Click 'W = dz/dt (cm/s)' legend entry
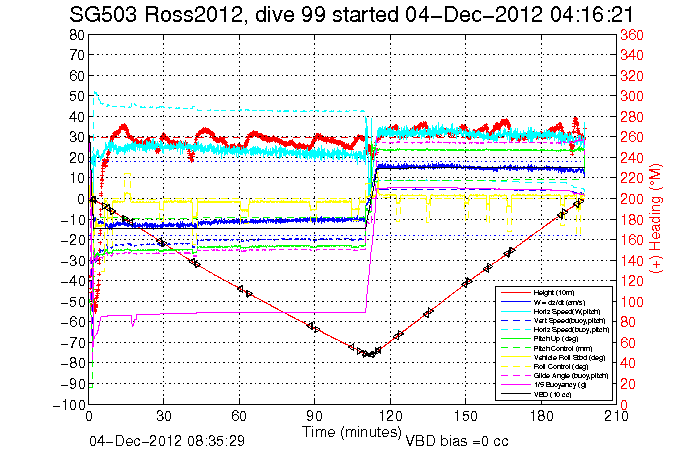Viewport: 681px width, 454px height. coord(559,302)
